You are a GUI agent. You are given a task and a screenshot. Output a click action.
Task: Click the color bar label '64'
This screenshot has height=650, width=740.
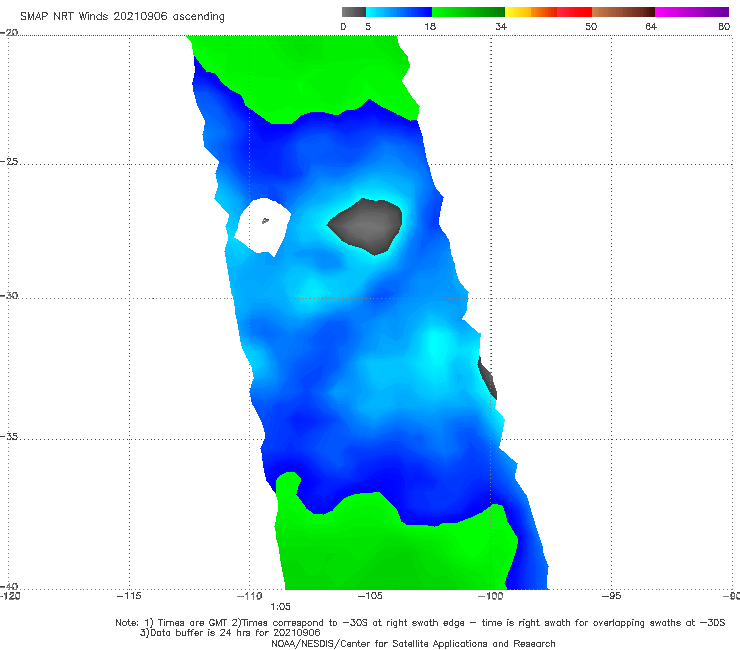click(651, 26)
